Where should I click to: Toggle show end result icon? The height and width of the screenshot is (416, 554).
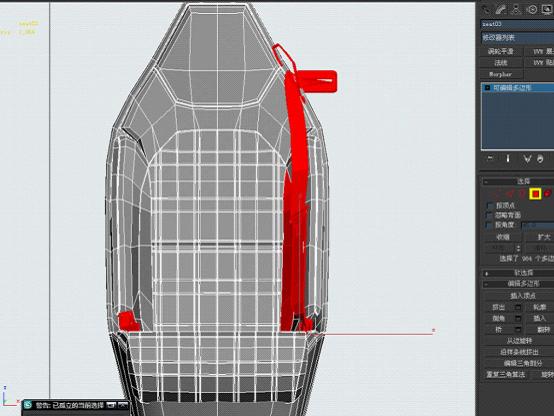[x=508, y=159]
